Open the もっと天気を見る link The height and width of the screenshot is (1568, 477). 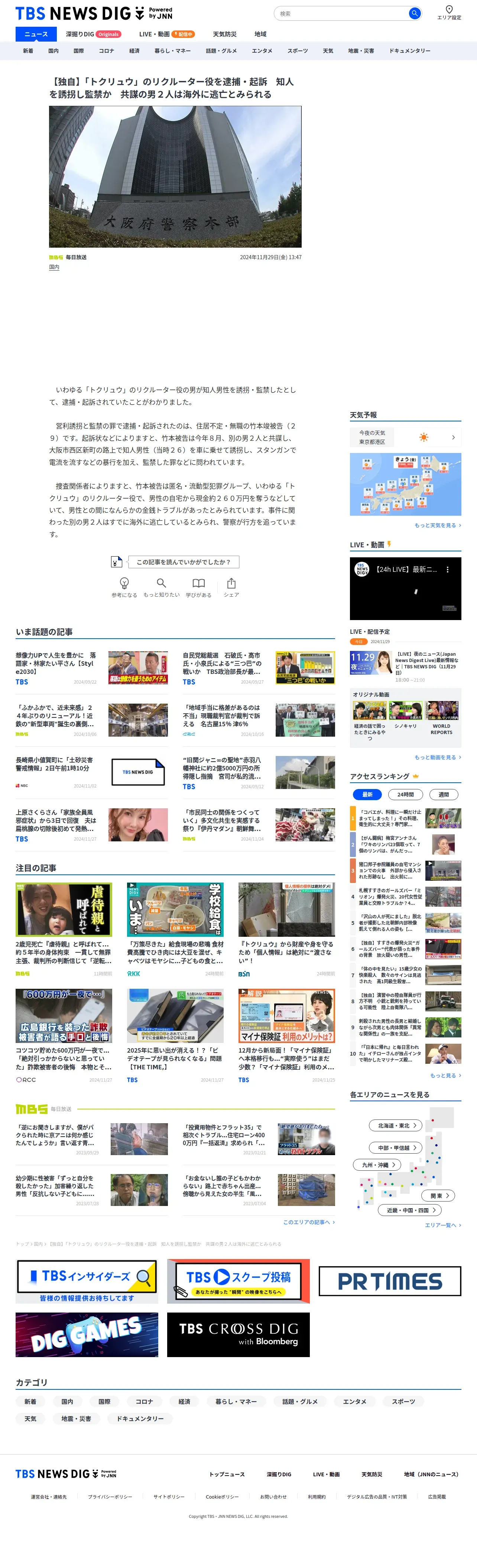point(437,525)
